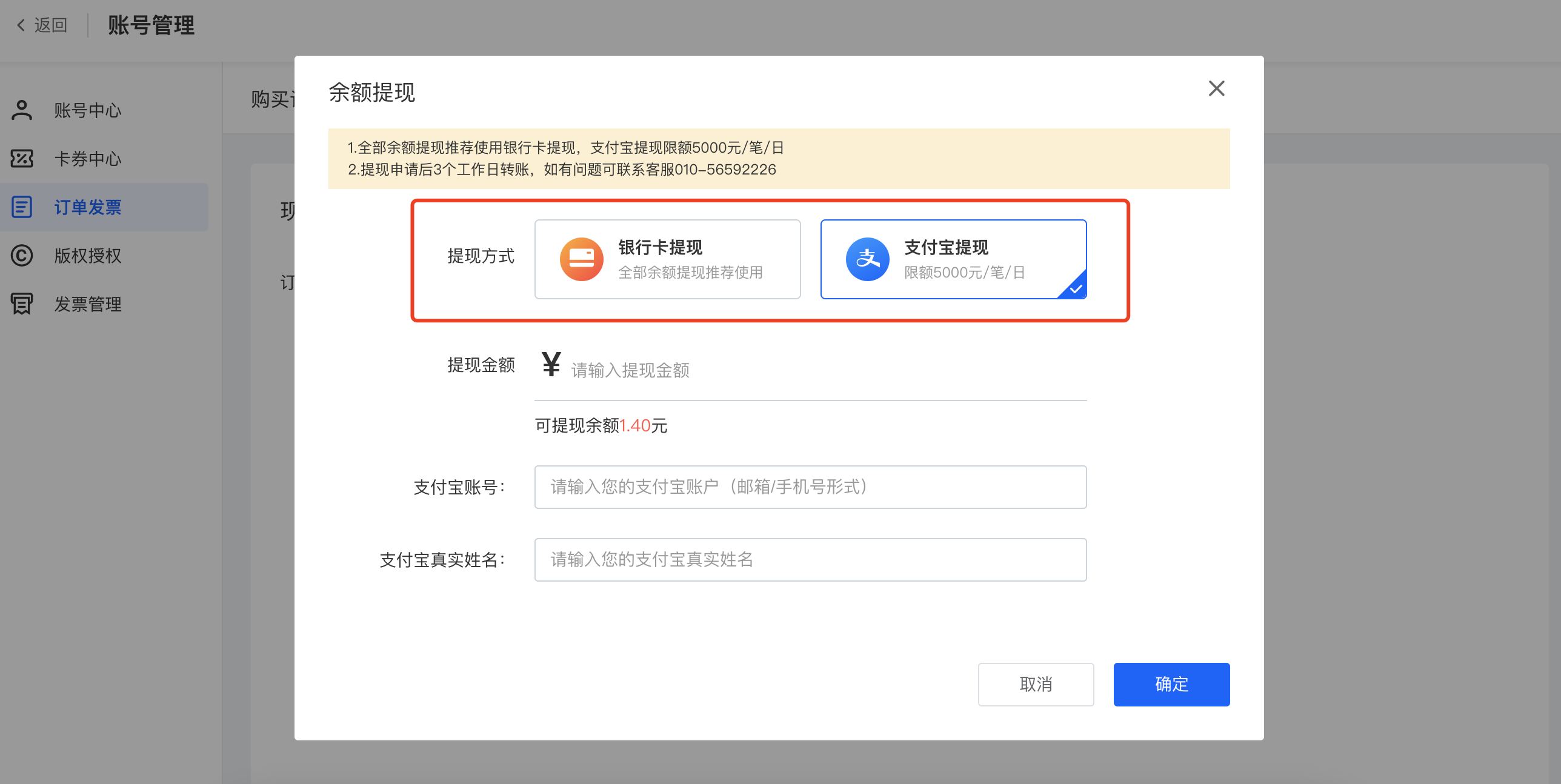Click the 订单发票 document icon
Screen dimensions: 1561x784
click(x=22, y=207)
